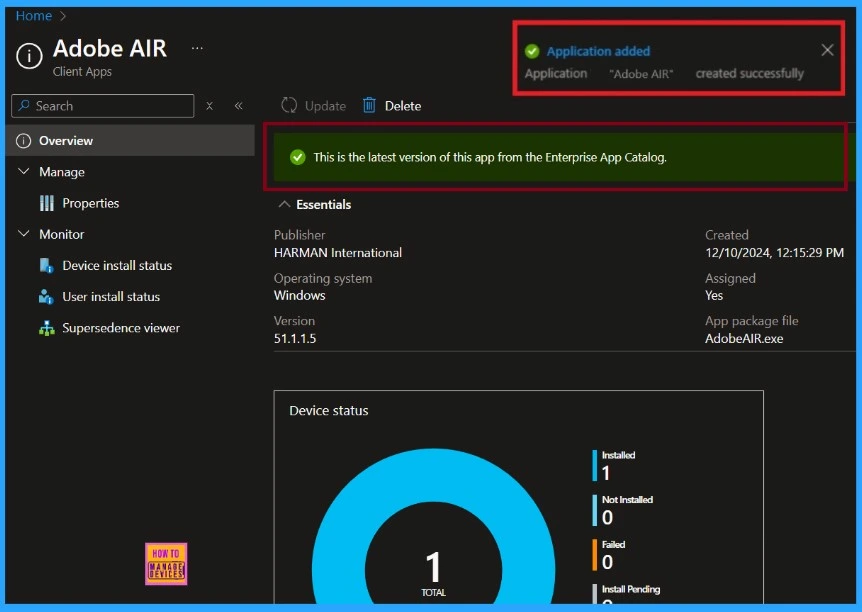This screenshot has width=862, height=612.
Task: Collapse the Monitor section chevron
Action: click(x=24, y=234)
